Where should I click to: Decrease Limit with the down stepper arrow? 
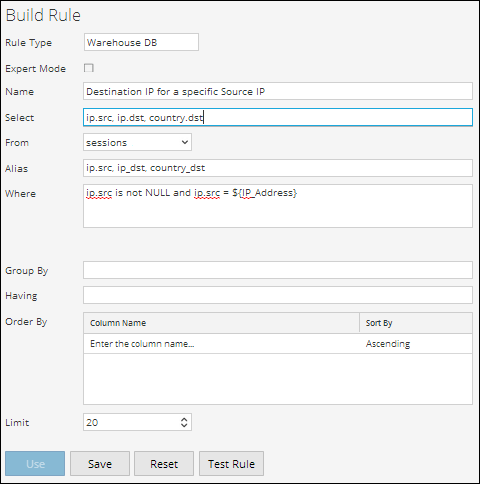[184, 426]
